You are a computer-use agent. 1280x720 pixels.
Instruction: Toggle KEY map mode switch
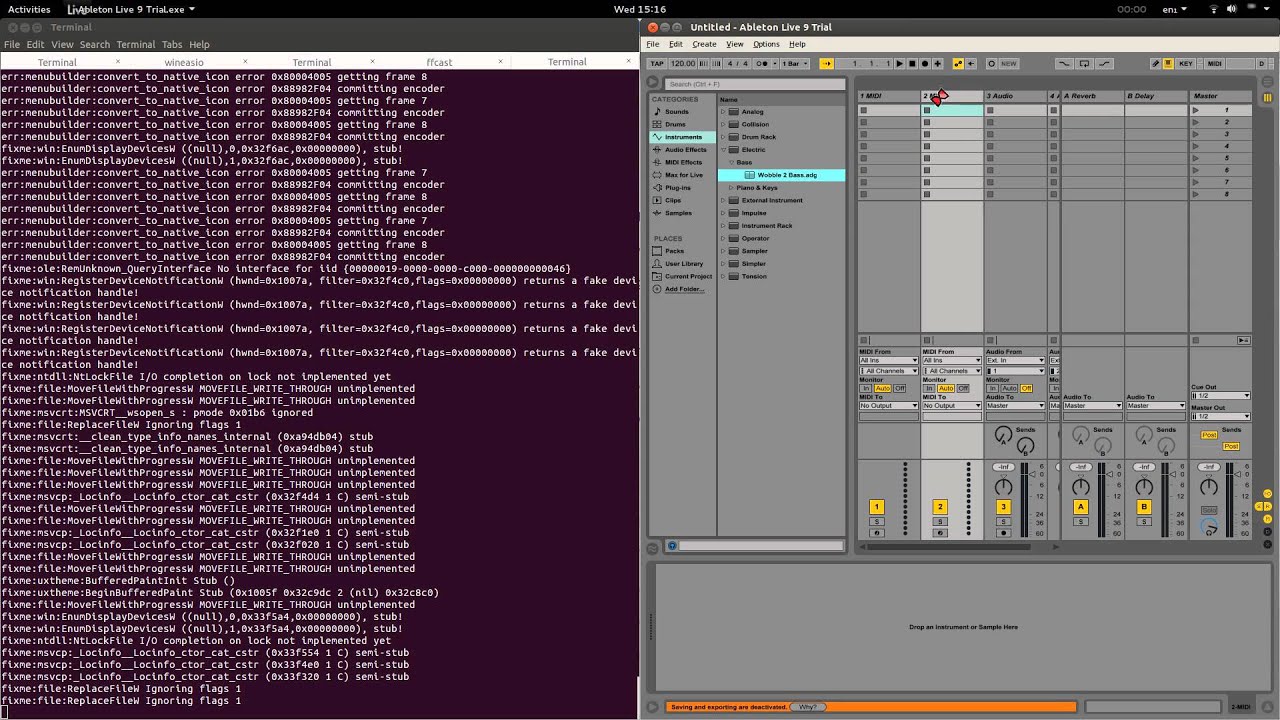click(1186, 63)
